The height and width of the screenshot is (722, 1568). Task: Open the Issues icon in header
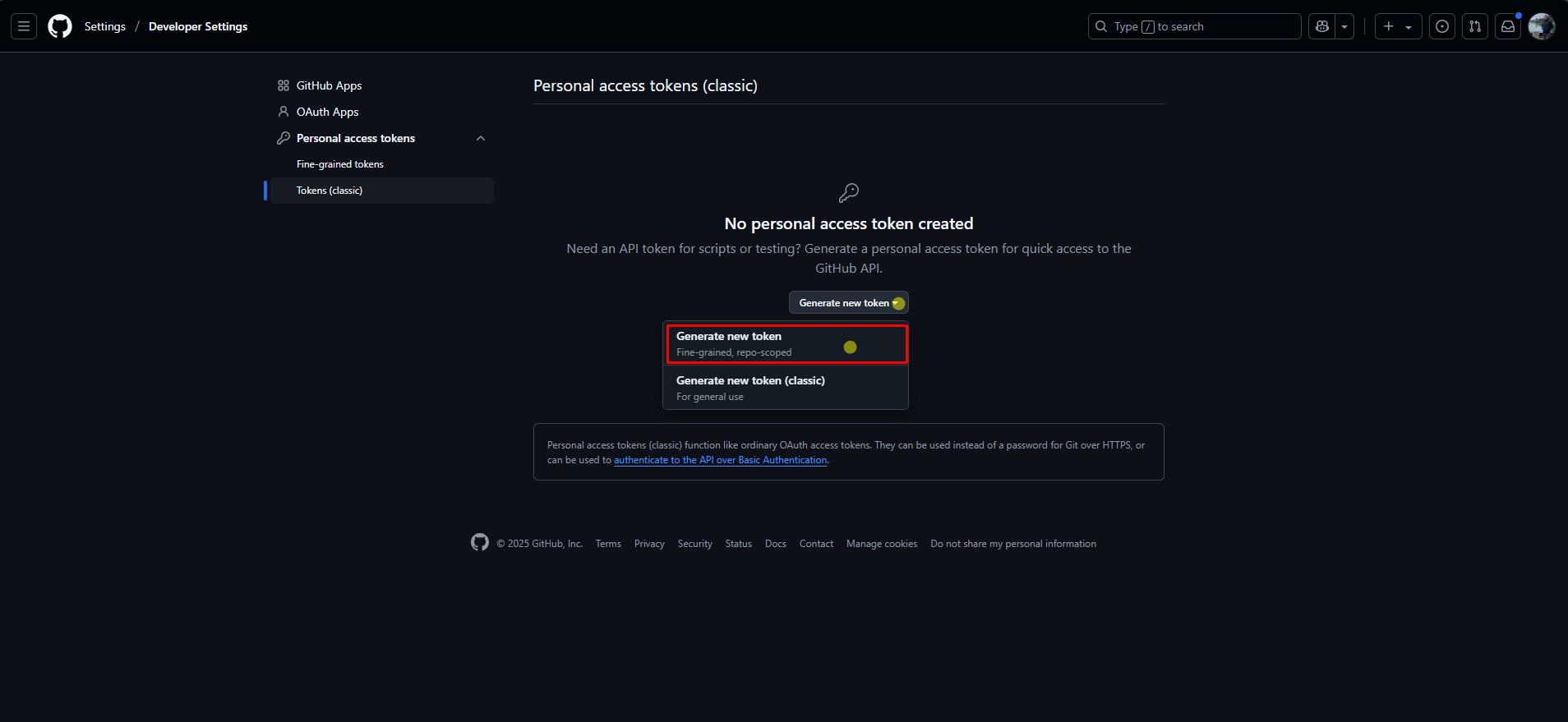pos(1442,26)
